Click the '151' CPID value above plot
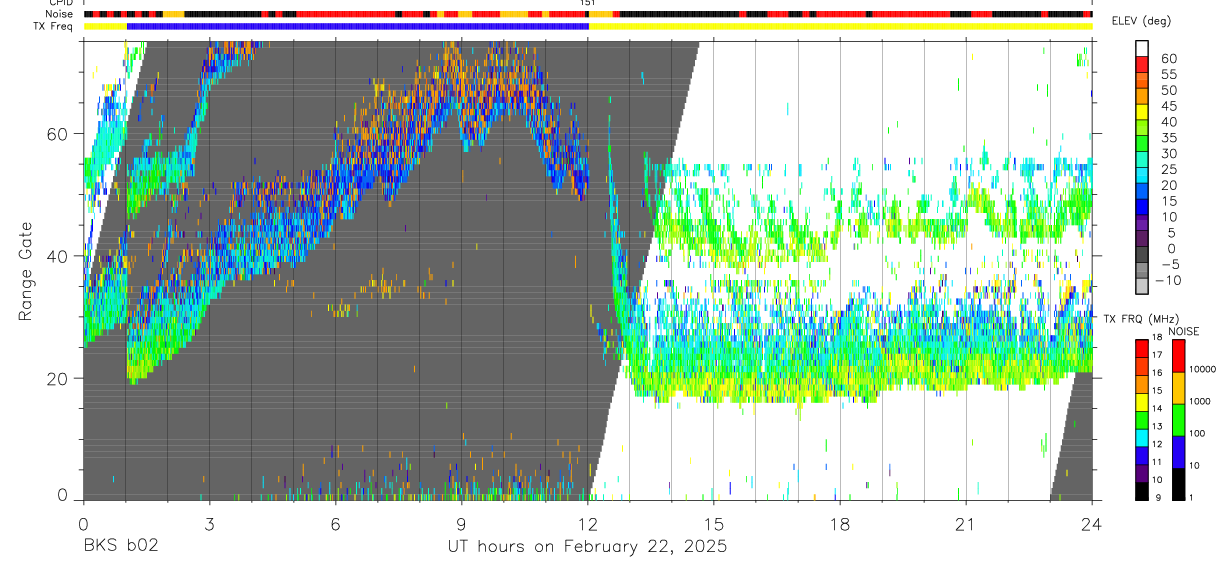The image size is (1228, 567). [x=588, y=3]
